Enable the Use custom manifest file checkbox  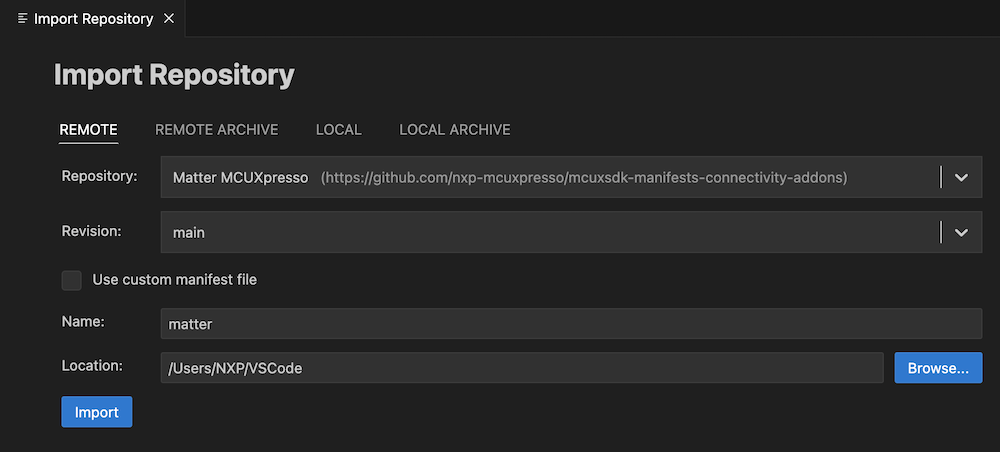(72, 280)
